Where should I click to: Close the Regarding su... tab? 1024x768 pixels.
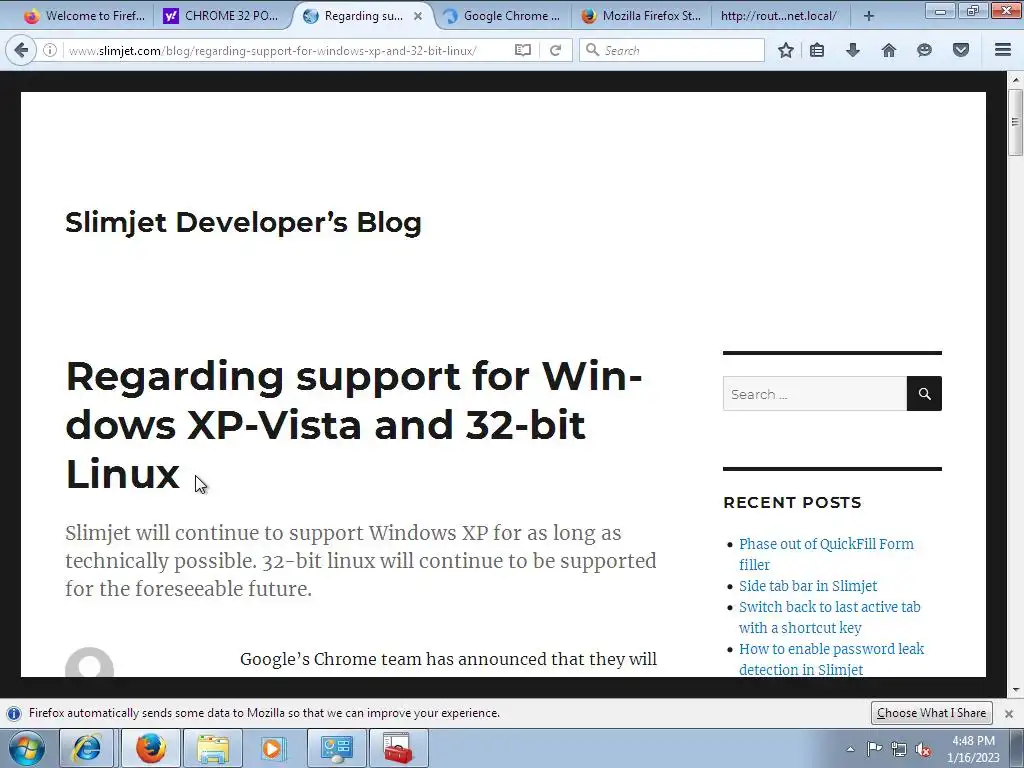pyautogui.click(x=418, y=16)
